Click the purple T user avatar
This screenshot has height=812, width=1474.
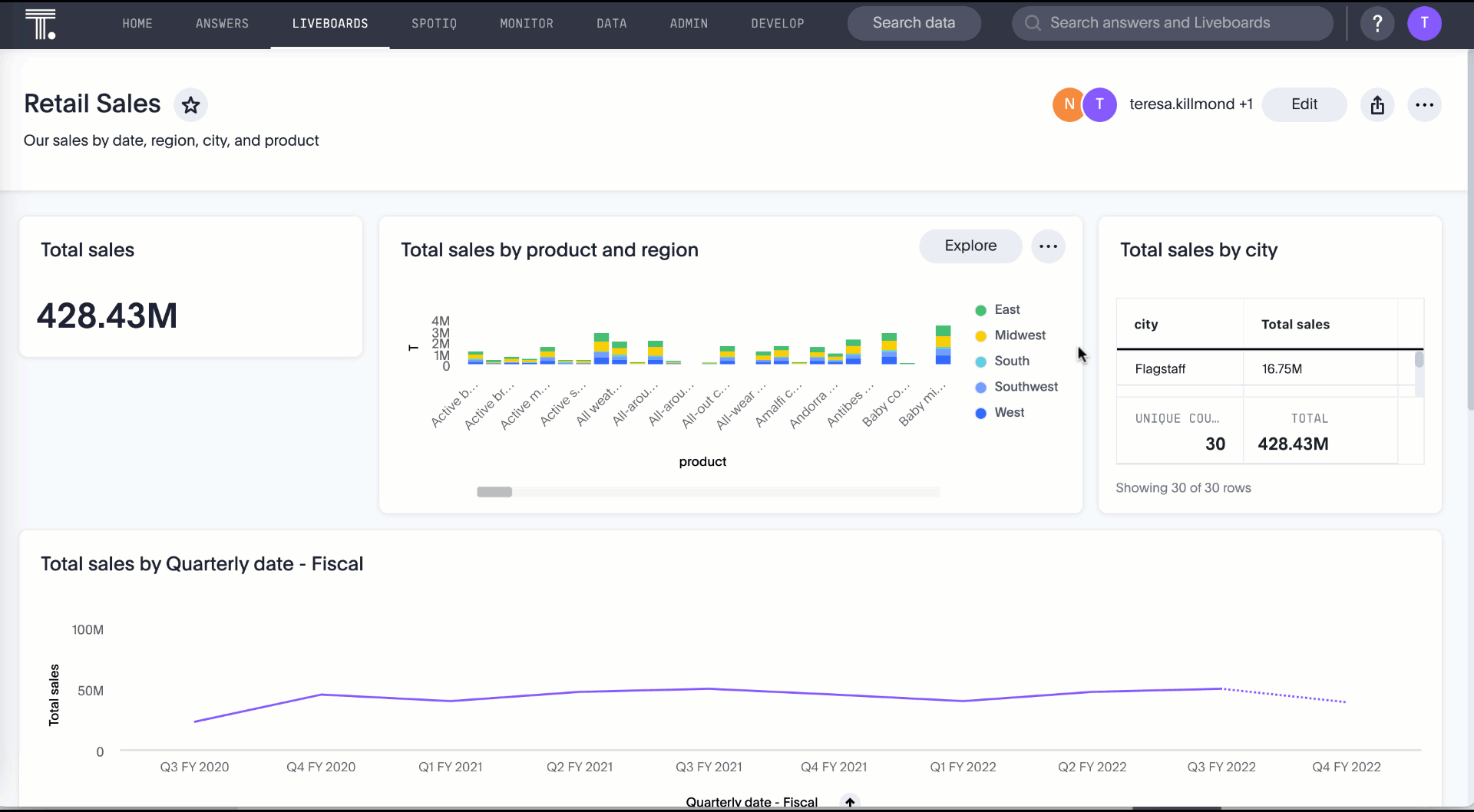pos(1425,23)
